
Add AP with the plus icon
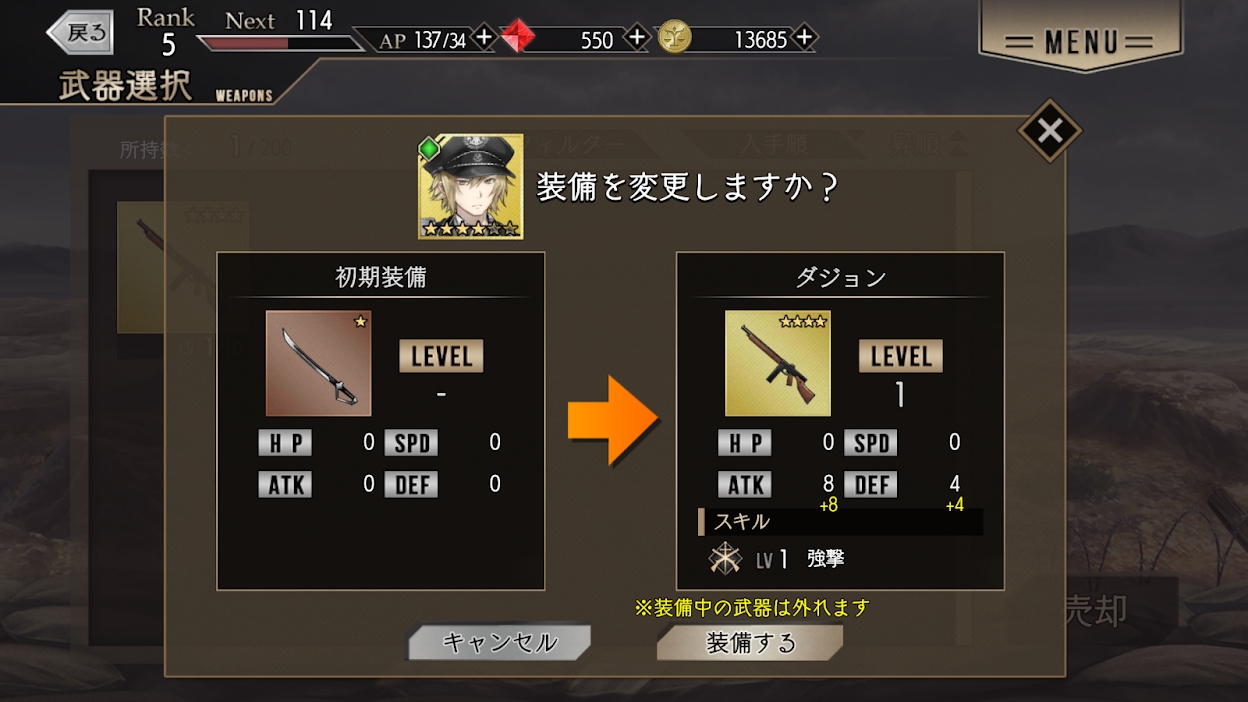483,38
